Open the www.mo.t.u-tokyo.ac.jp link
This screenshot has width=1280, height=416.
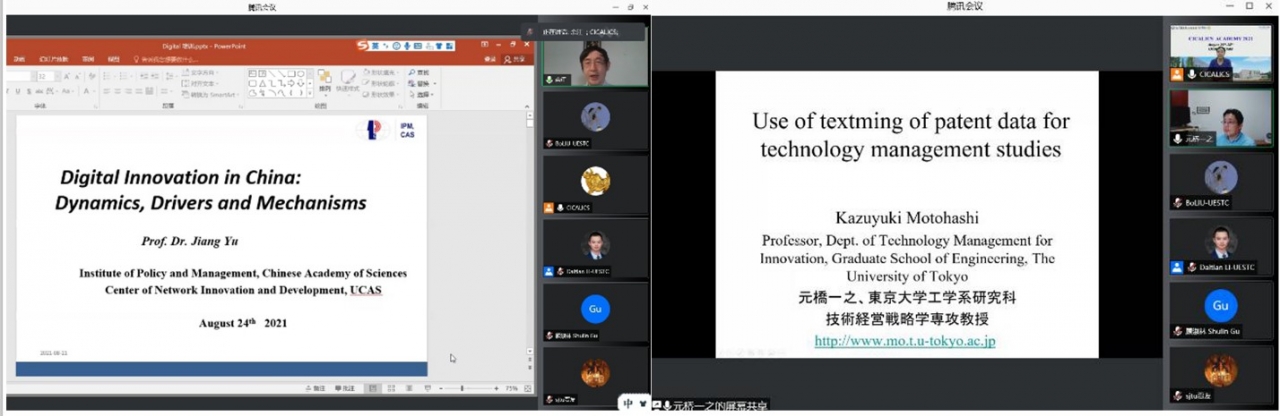tap(904, 341)
